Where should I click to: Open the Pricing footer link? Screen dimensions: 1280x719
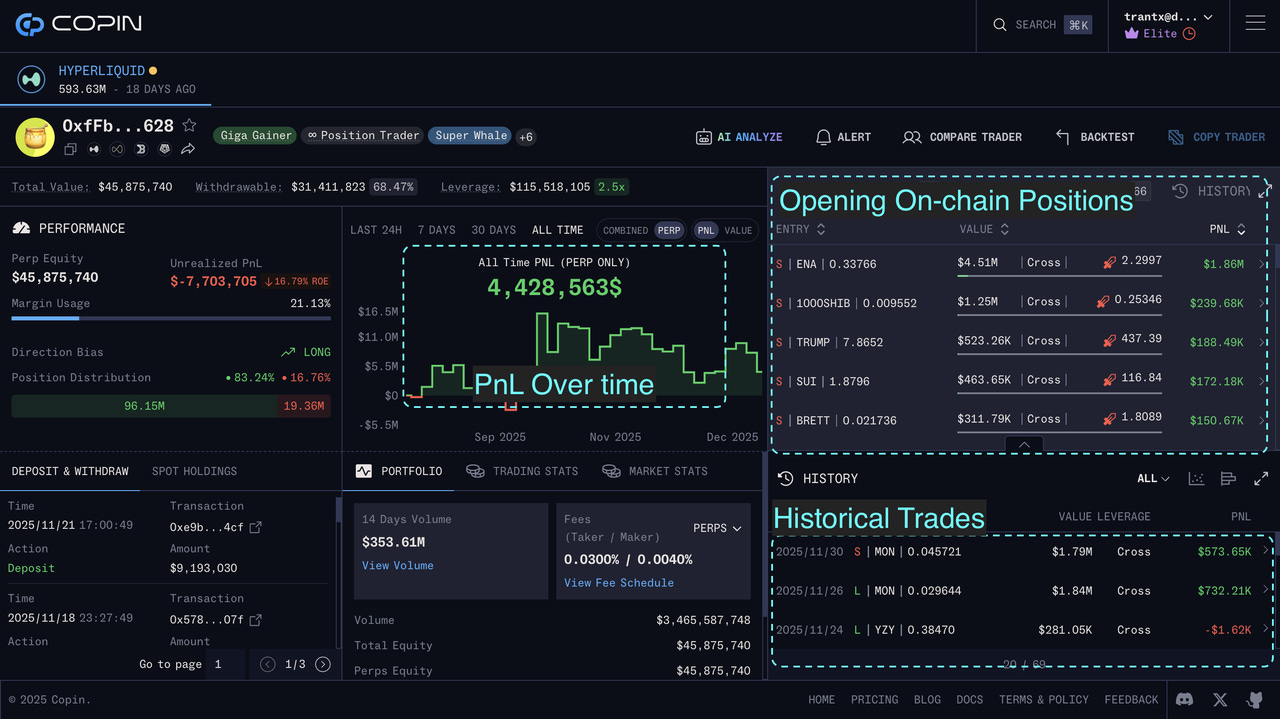(874, 700)
